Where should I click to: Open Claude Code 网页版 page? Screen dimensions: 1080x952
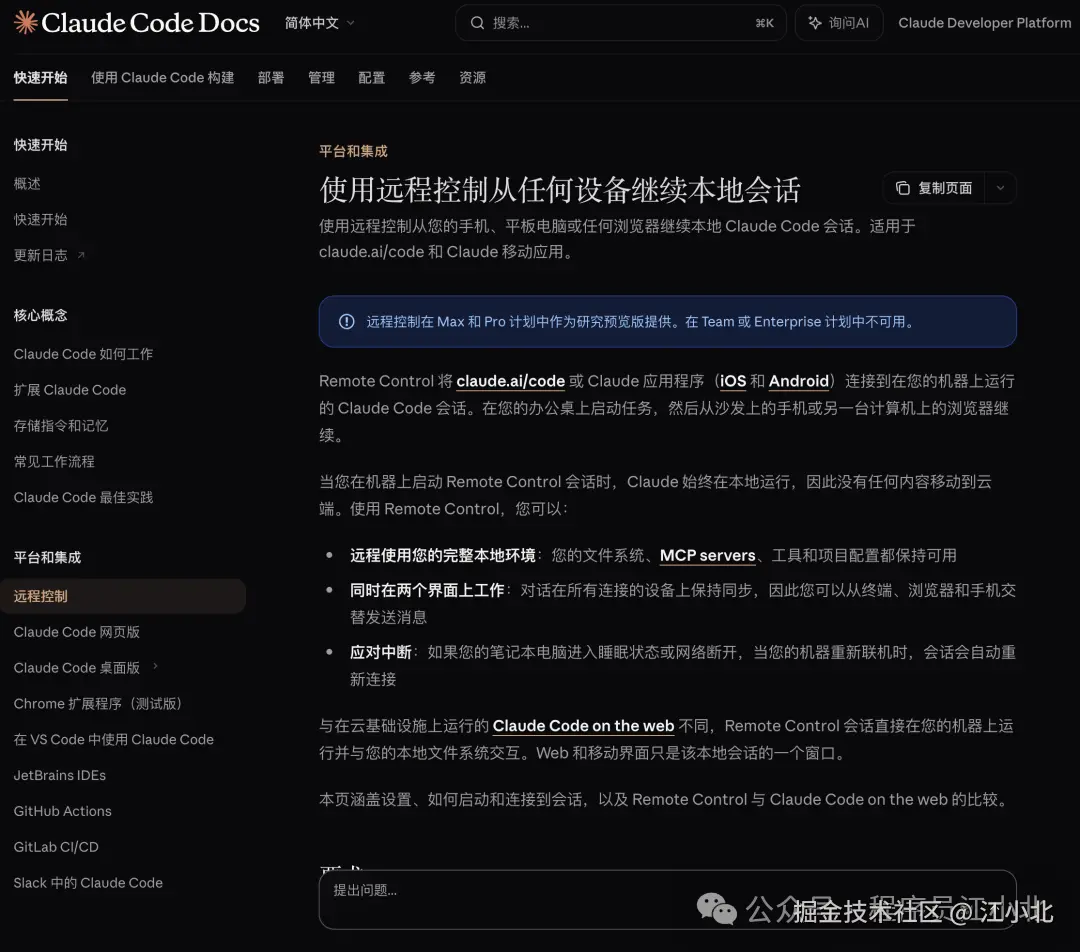(76, 632)
